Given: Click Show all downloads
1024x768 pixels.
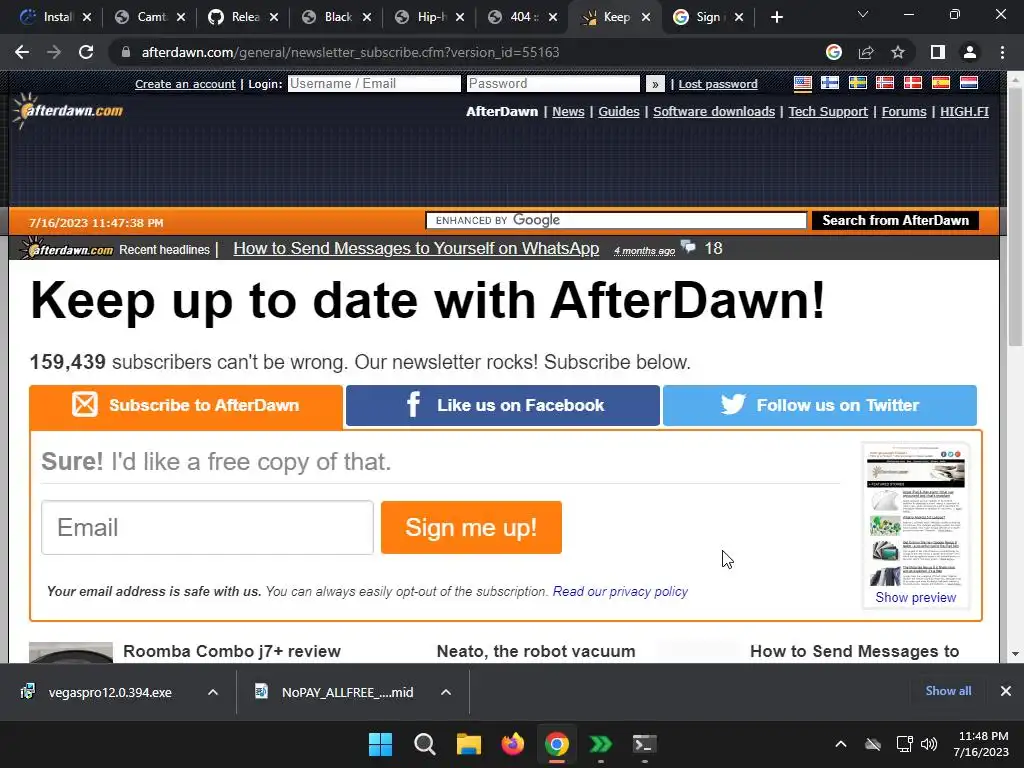Looking at the screenshot, I should click(948, 691).
